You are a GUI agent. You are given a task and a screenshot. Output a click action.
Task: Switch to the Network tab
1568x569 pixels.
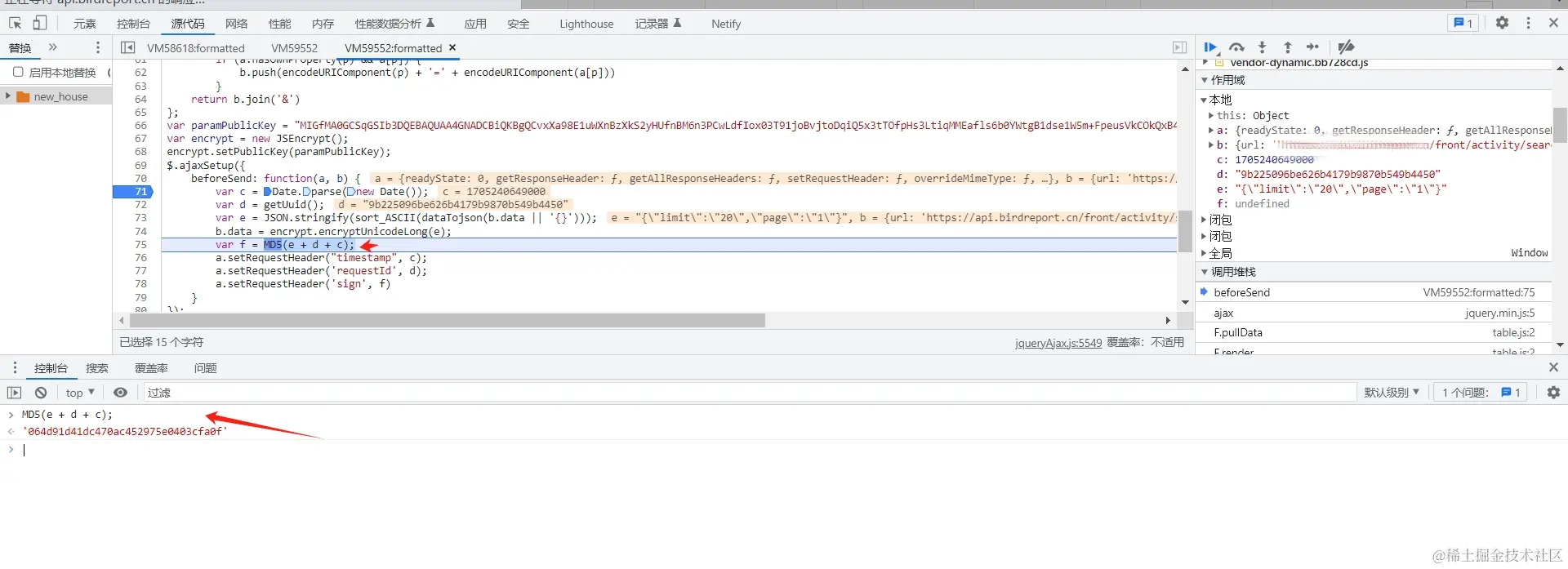pos(237,24)
